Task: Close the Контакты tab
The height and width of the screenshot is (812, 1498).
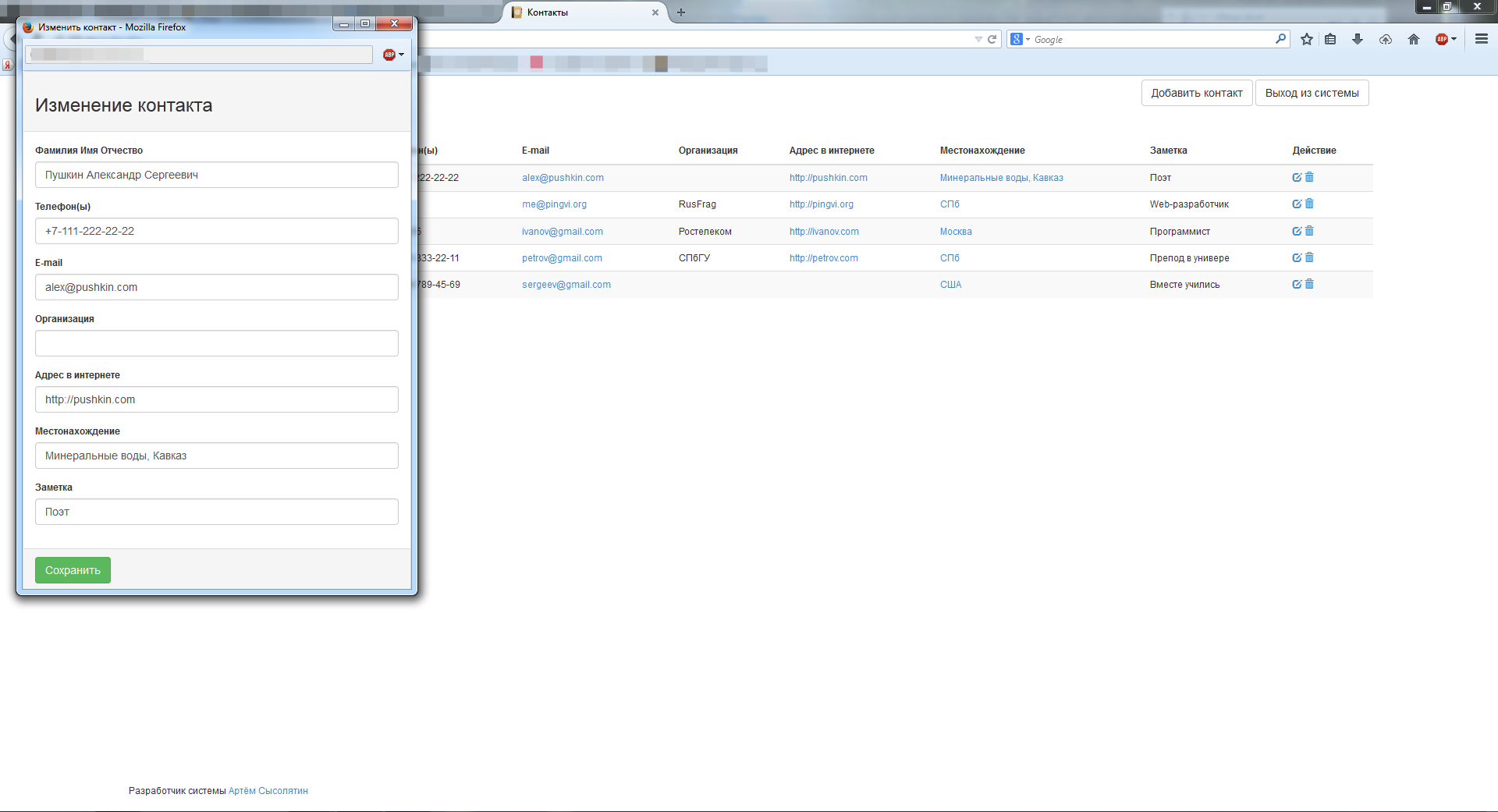Action: point(655,12)
